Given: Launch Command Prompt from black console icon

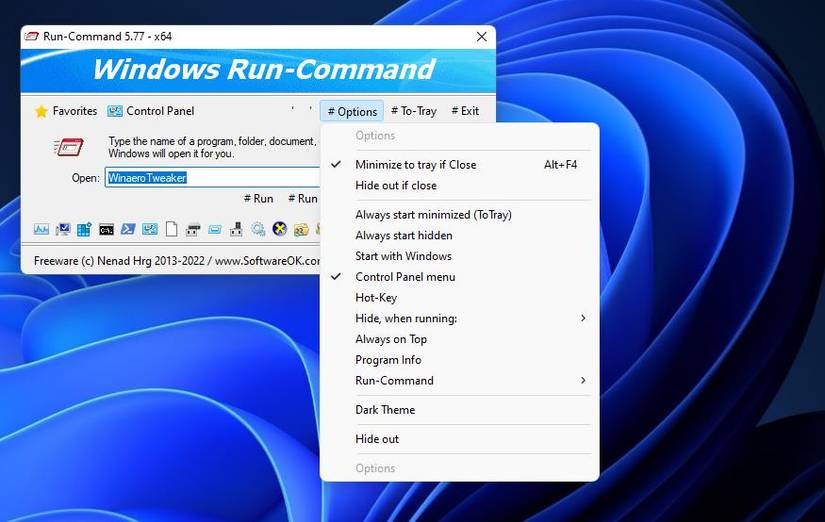Looking at the screenshot, I should point(106,230).
